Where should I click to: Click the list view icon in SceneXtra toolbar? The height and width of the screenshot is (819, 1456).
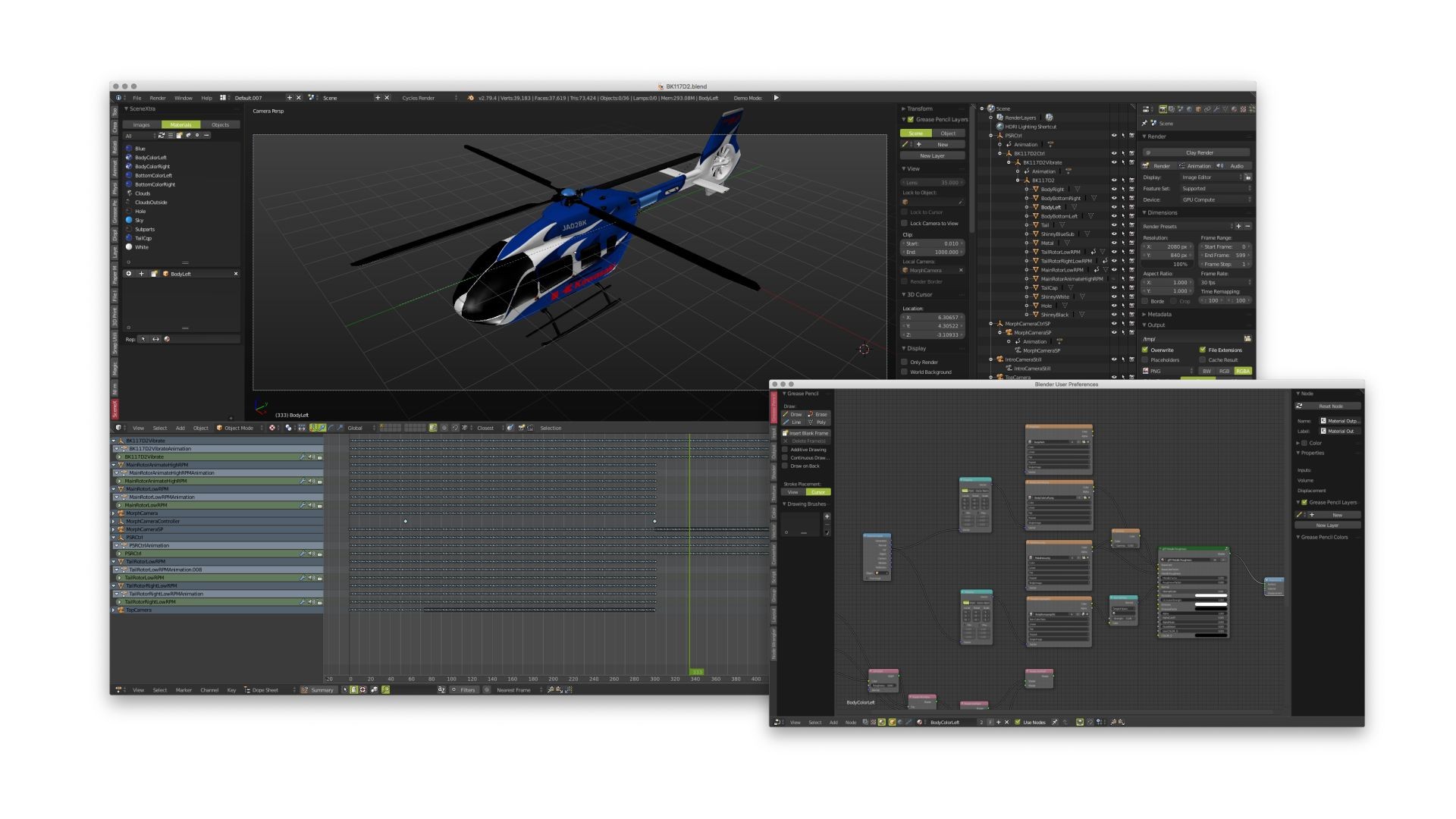click(x=170, y=136)
